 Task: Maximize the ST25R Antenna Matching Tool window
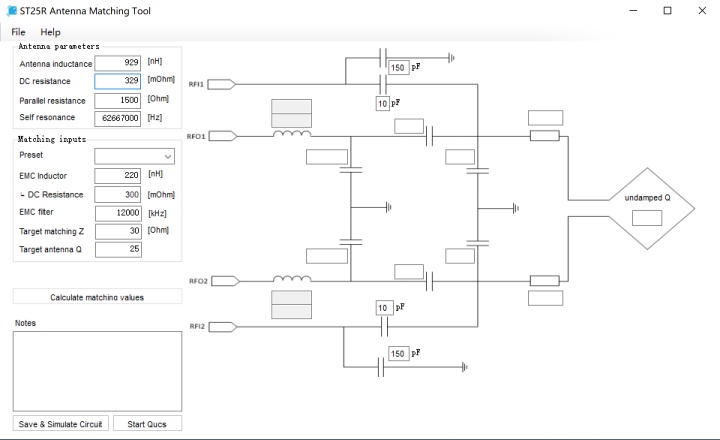tap(668, 11)
